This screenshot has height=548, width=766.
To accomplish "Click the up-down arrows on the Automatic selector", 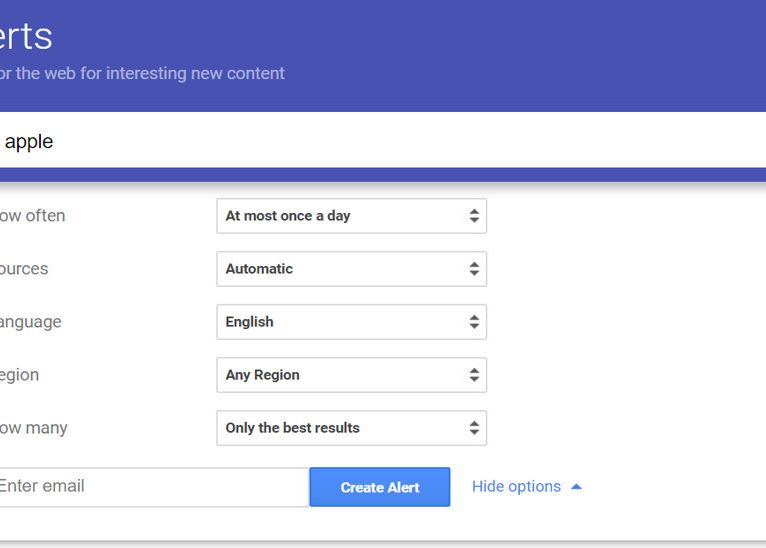I will point(474,269).
